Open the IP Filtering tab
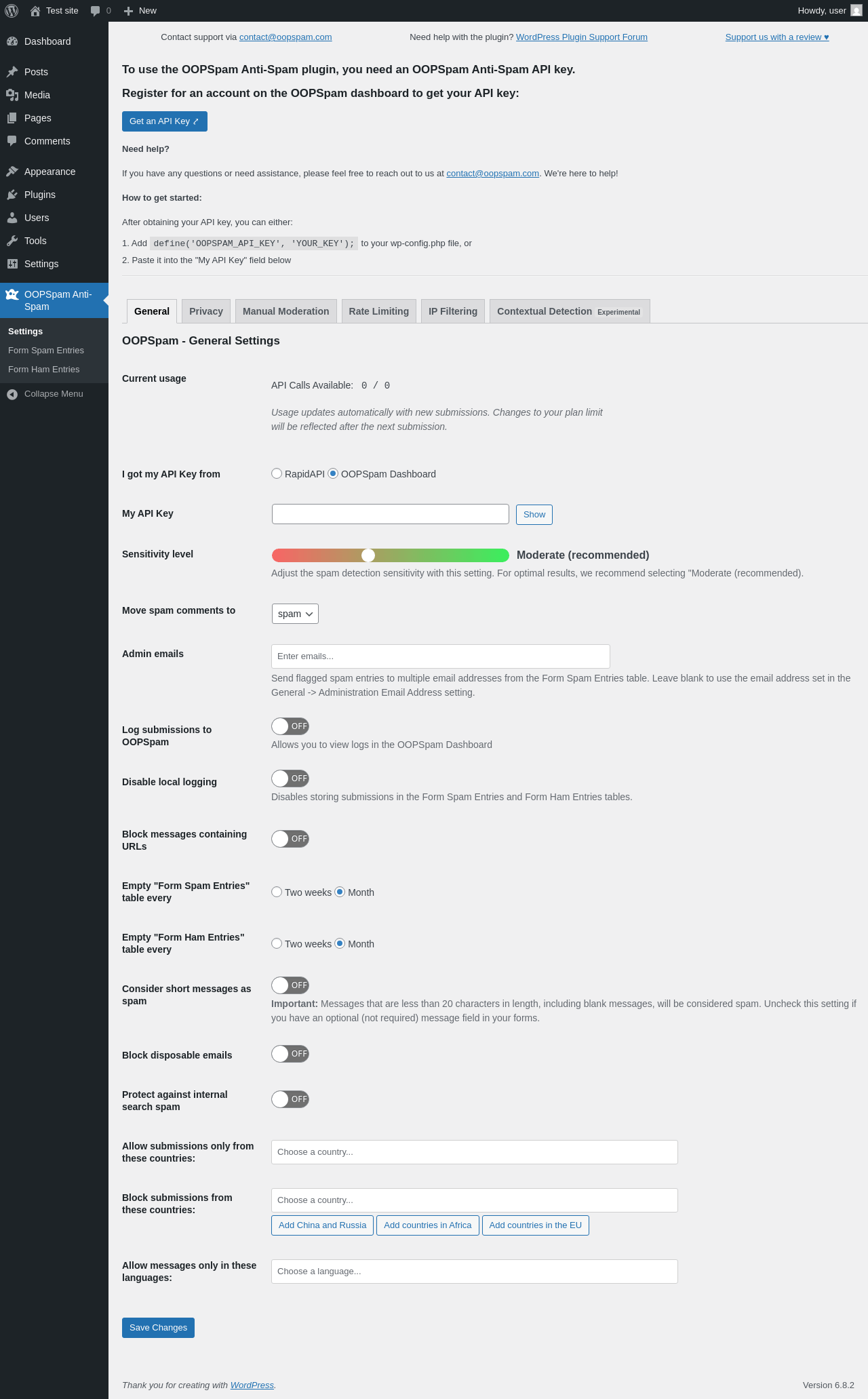Screen dimensions: 868x1399 click(x=453, y=311)
